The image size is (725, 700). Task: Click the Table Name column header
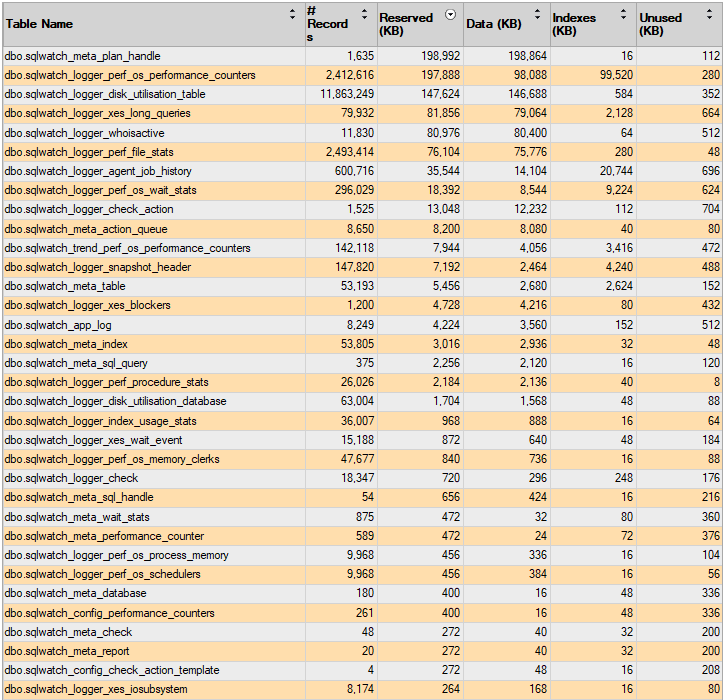tap(154, 25)
